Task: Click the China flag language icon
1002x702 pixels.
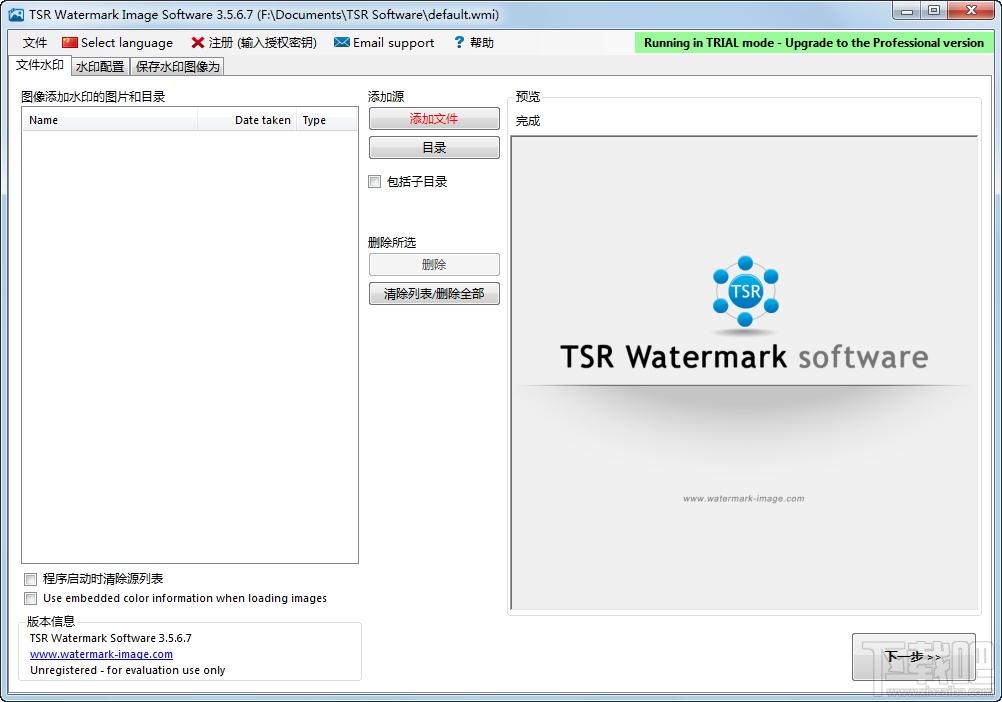Action: (70, 43)
